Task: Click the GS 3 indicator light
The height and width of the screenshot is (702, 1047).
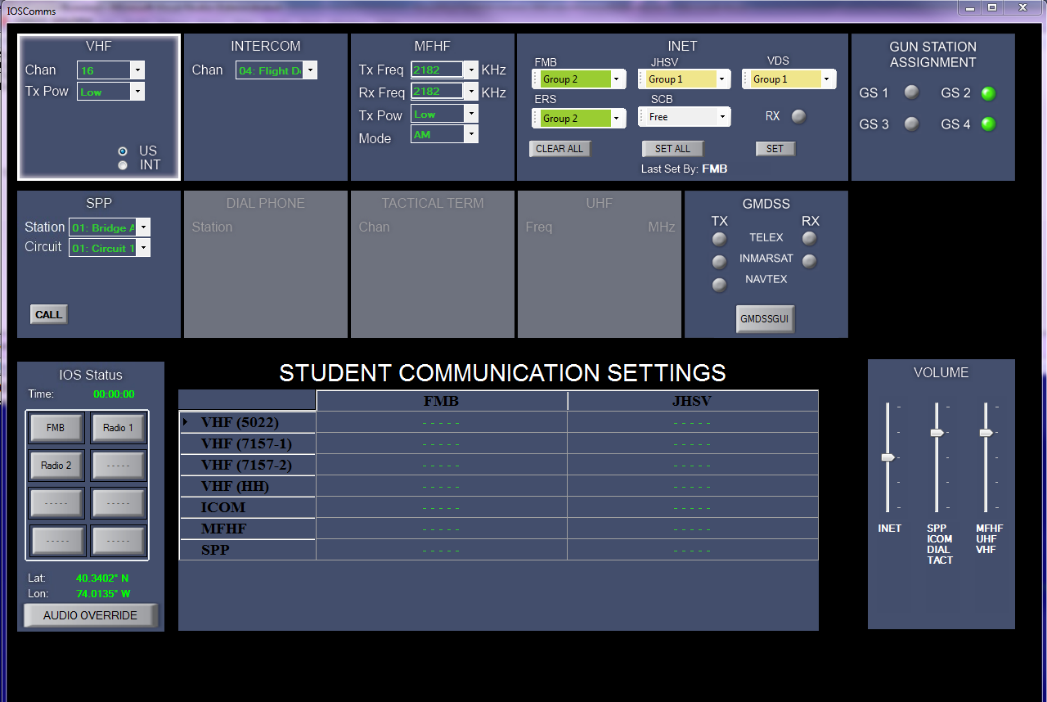Action: [911, 124]
